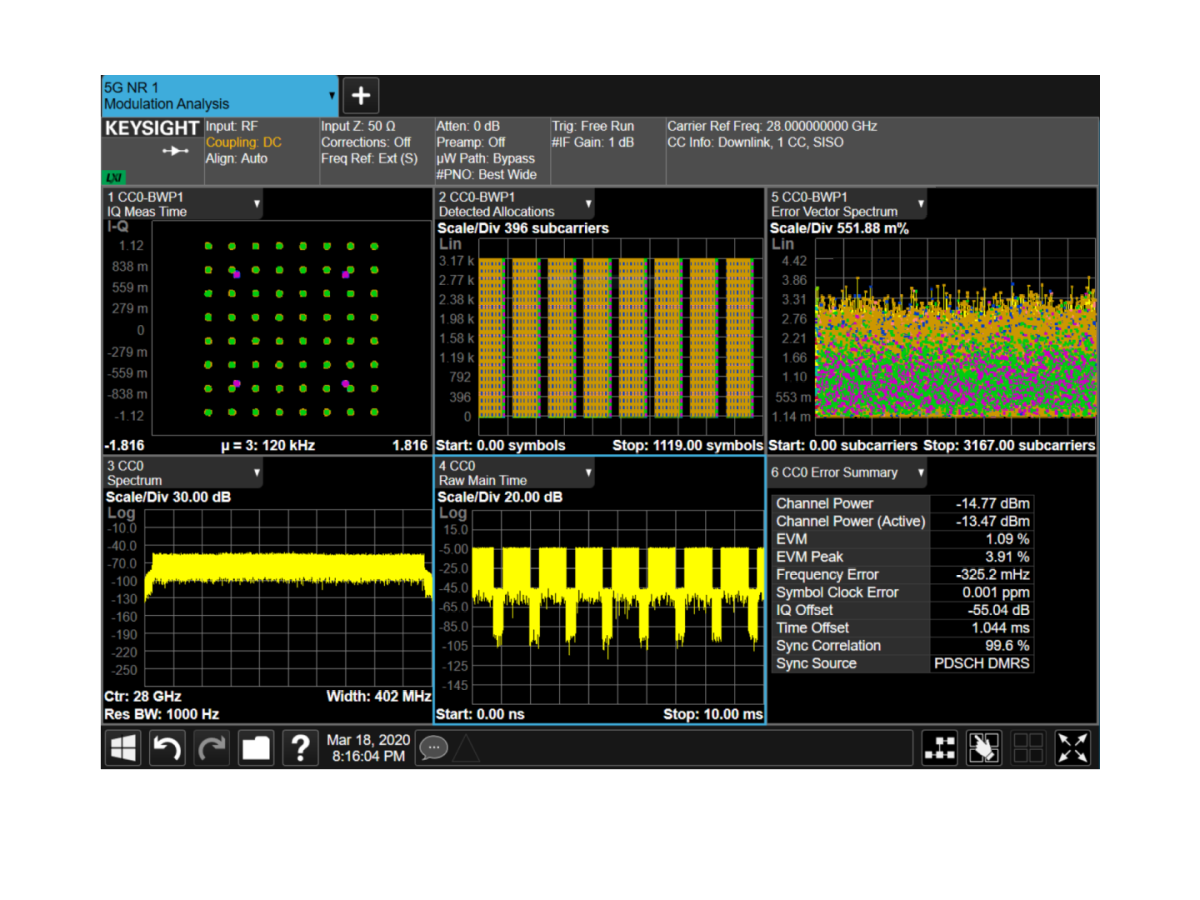Open IQ Meas Time window dropdown
The image size is (1200, 900).
(257, 204)
